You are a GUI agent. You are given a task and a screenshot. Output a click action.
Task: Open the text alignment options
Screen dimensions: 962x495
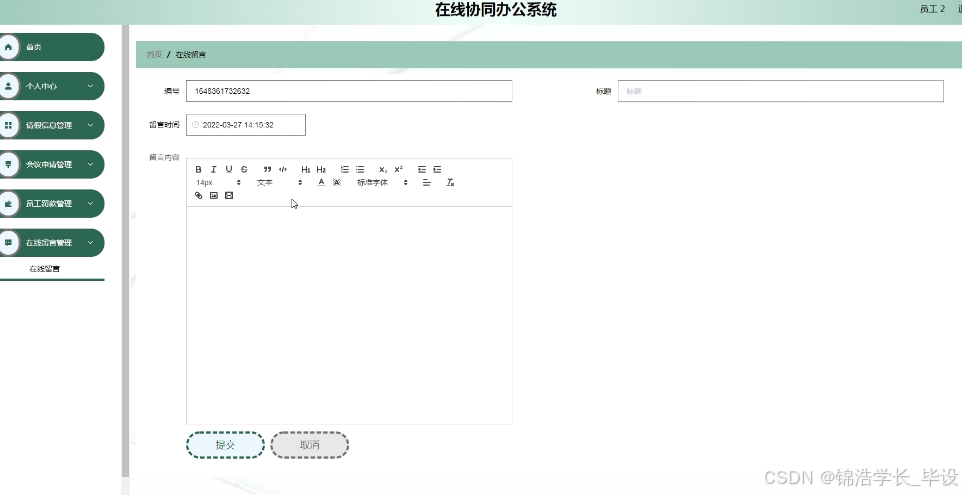click(x=426, y=182)
